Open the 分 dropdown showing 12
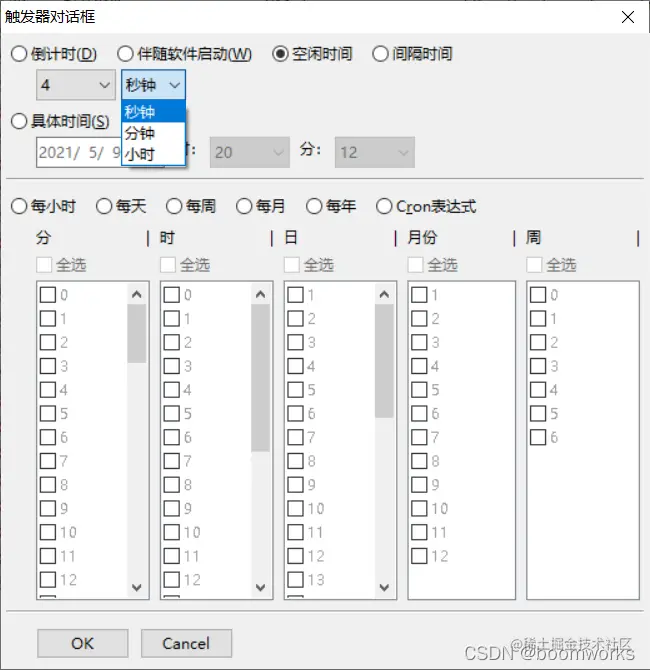Screen dimensions: 650x670 tap(374, 152)
